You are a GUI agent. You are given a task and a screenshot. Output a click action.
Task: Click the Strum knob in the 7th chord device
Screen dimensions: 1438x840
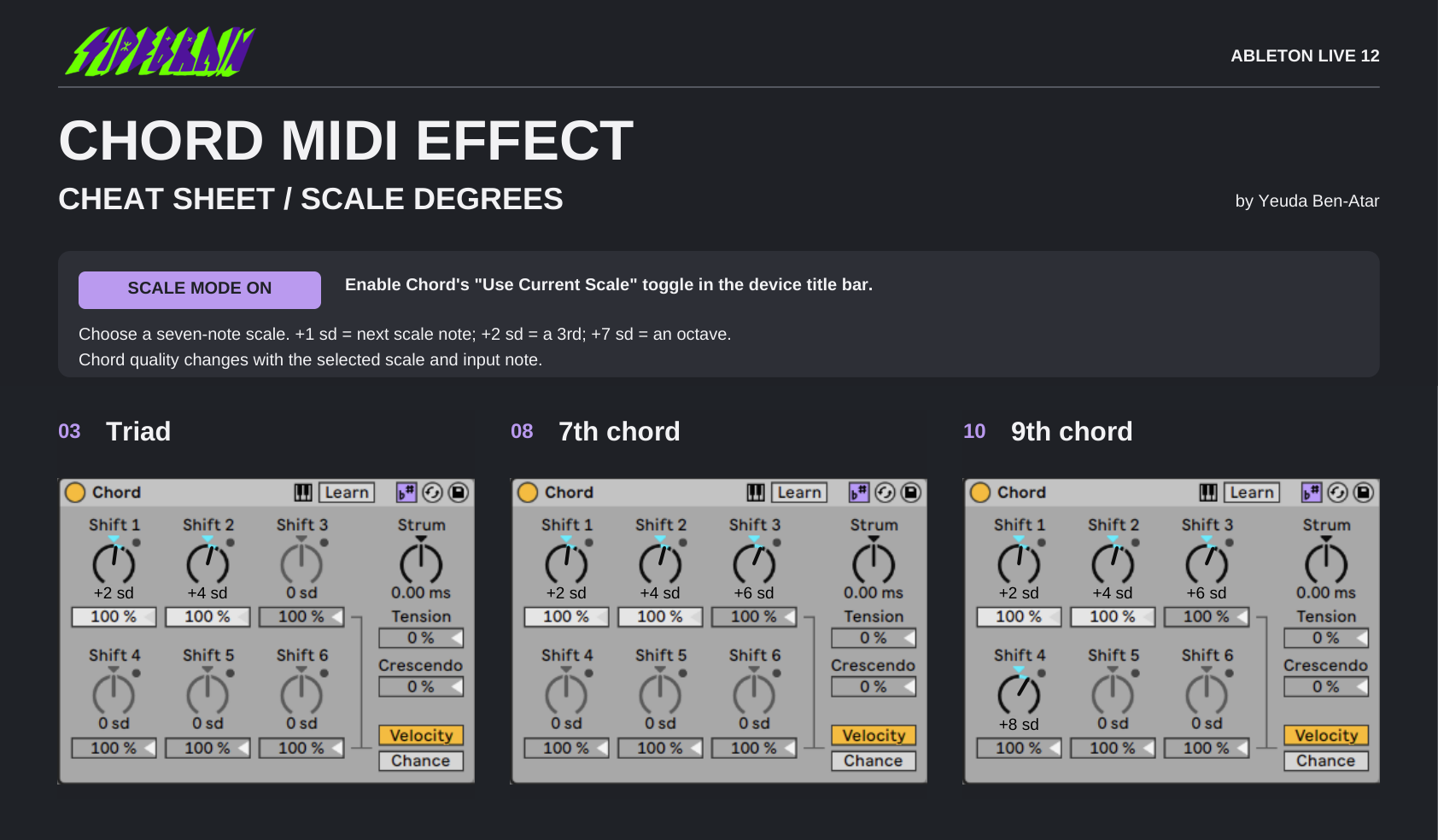(874, 562)
